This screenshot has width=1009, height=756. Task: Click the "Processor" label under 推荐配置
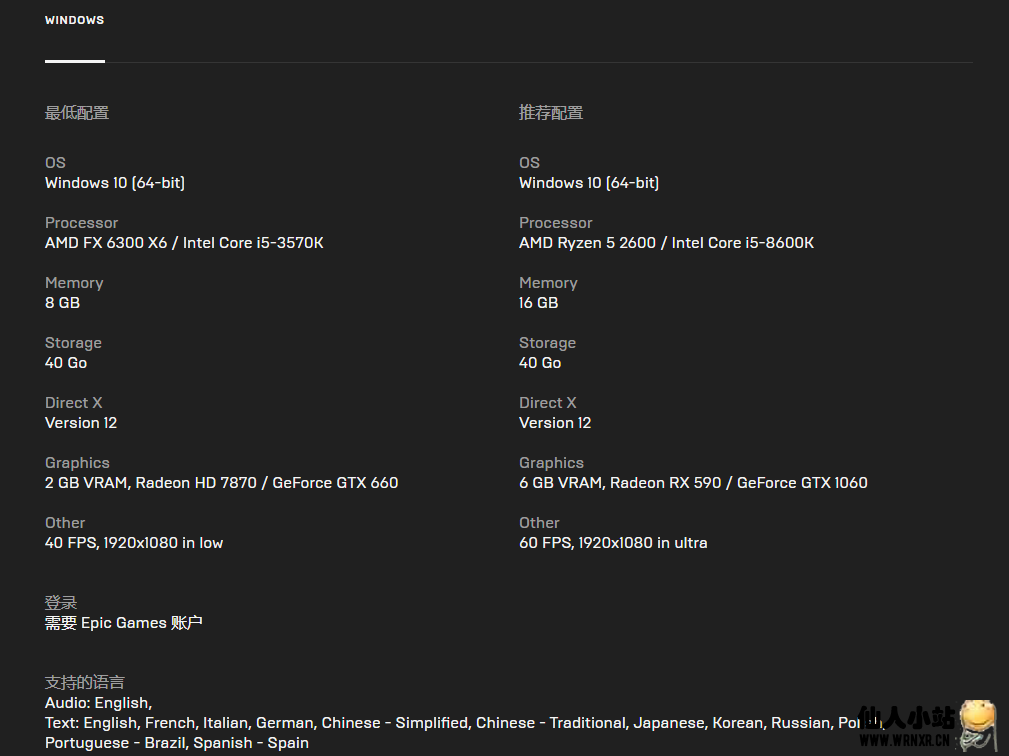click(556, 223)
